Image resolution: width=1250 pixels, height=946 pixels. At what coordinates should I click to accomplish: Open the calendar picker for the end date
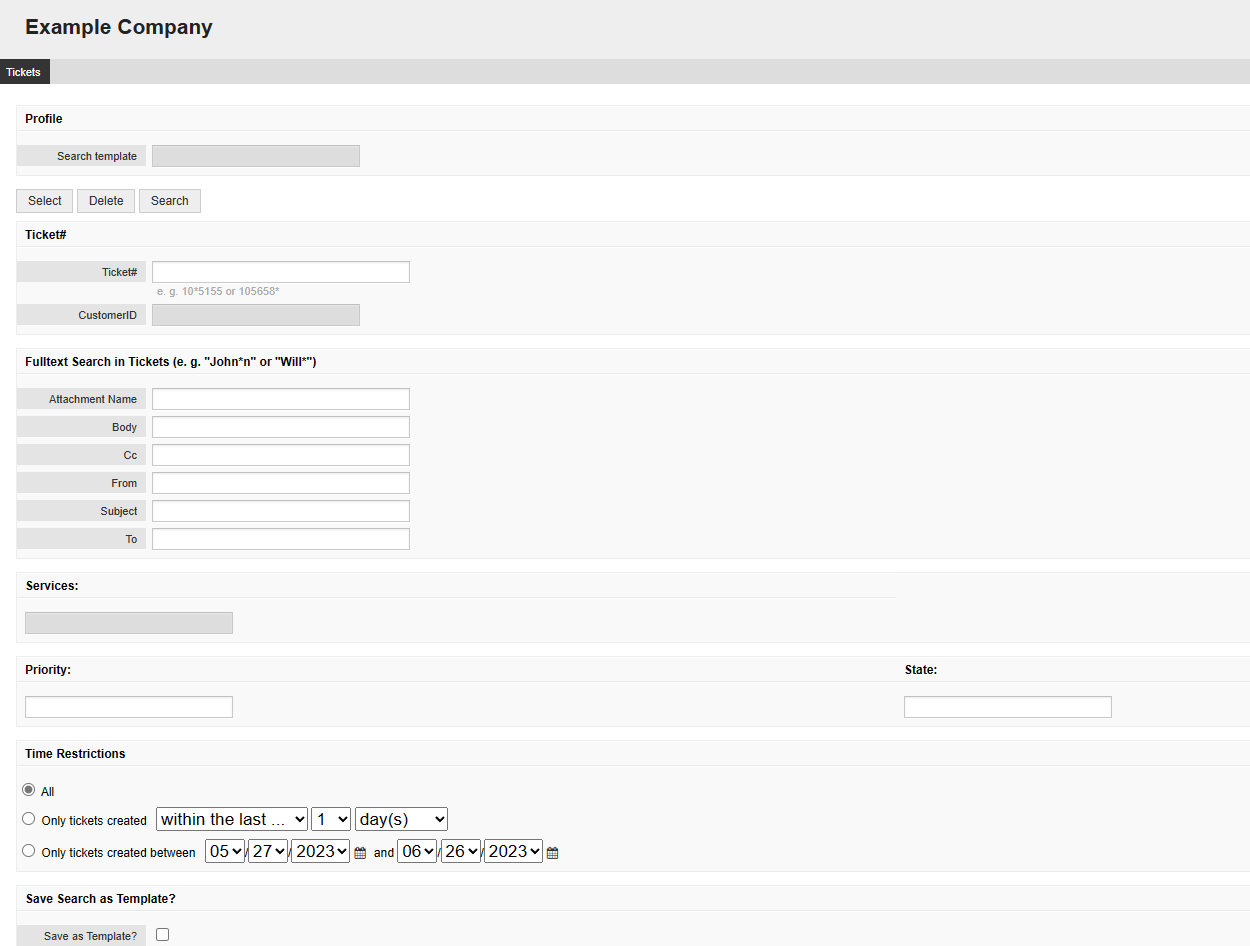click(552, 852)
